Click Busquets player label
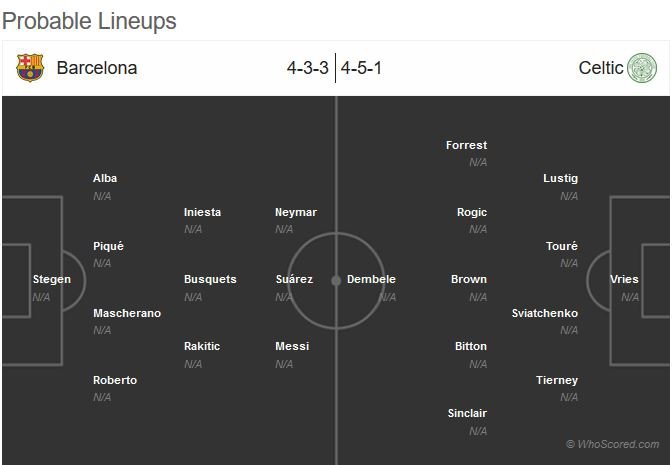The width and height of the screenshot is (672, 465). tap(210, 279)
